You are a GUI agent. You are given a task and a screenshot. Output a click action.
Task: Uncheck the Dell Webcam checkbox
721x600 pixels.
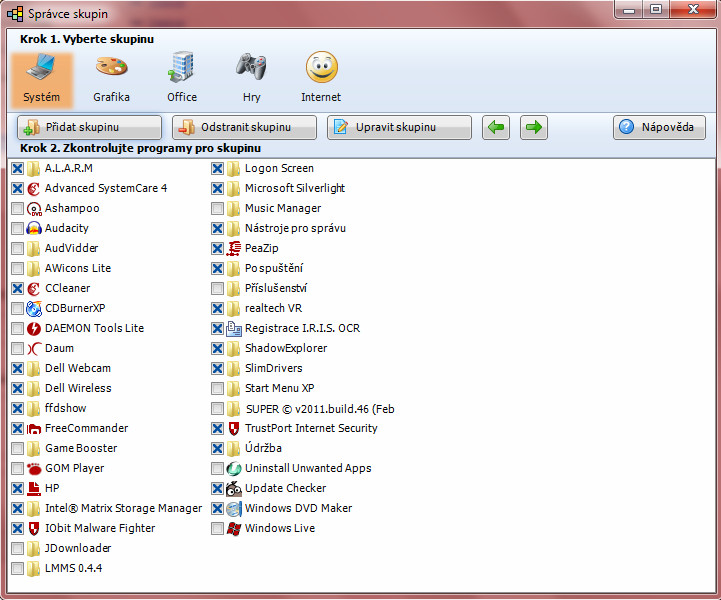click(x=17, y=368)
